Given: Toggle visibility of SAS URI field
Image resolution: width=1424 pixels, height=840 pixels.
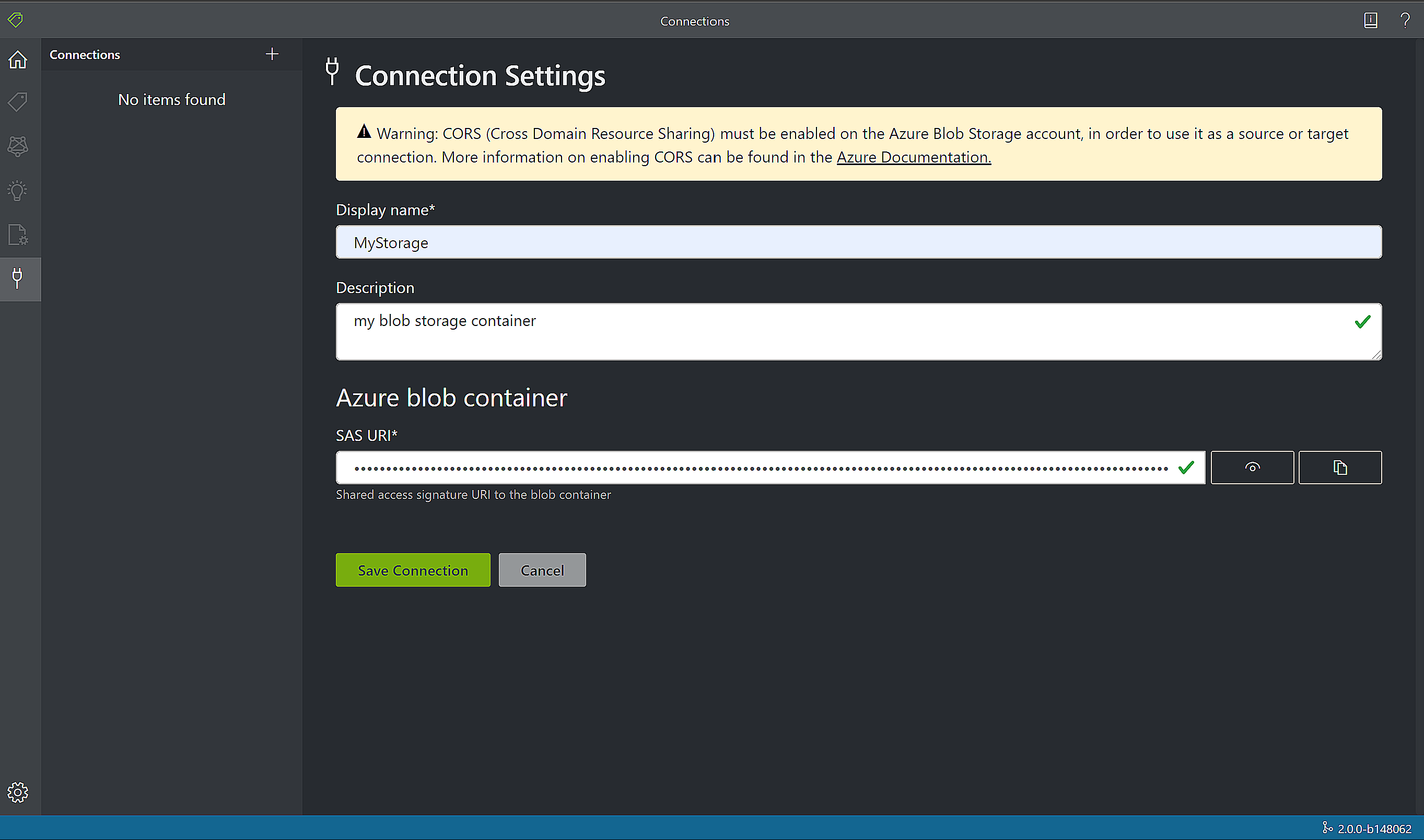Looking at the screenshot, I should pyautogui.click(x=1252, y=467).
